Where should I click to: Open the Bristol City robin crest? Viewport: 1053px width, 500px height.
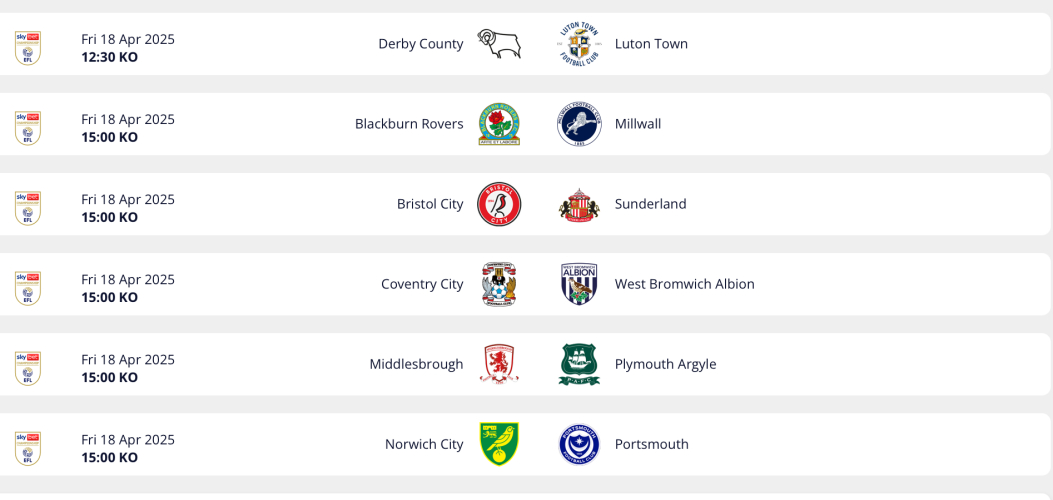(x=499, y=204)
